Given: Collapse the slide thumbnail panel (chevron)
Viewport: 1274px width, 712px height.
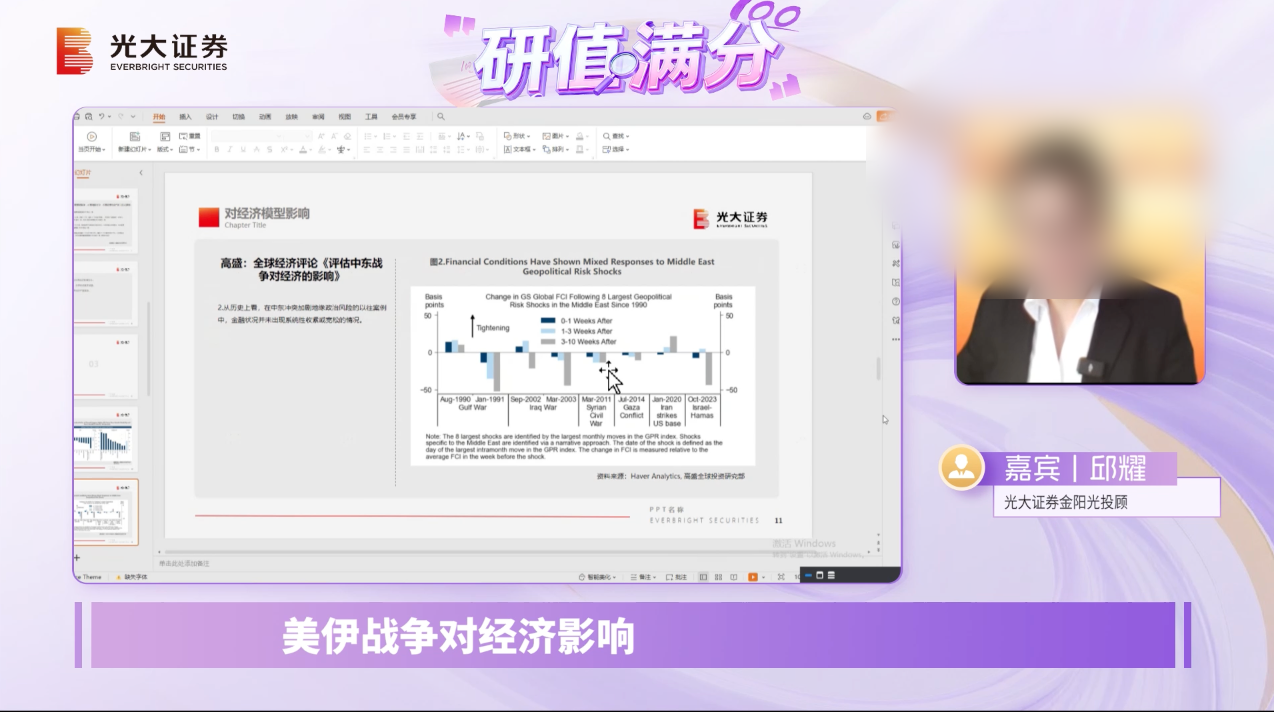Looking at the screenshot, I should [x=141, y=173].
